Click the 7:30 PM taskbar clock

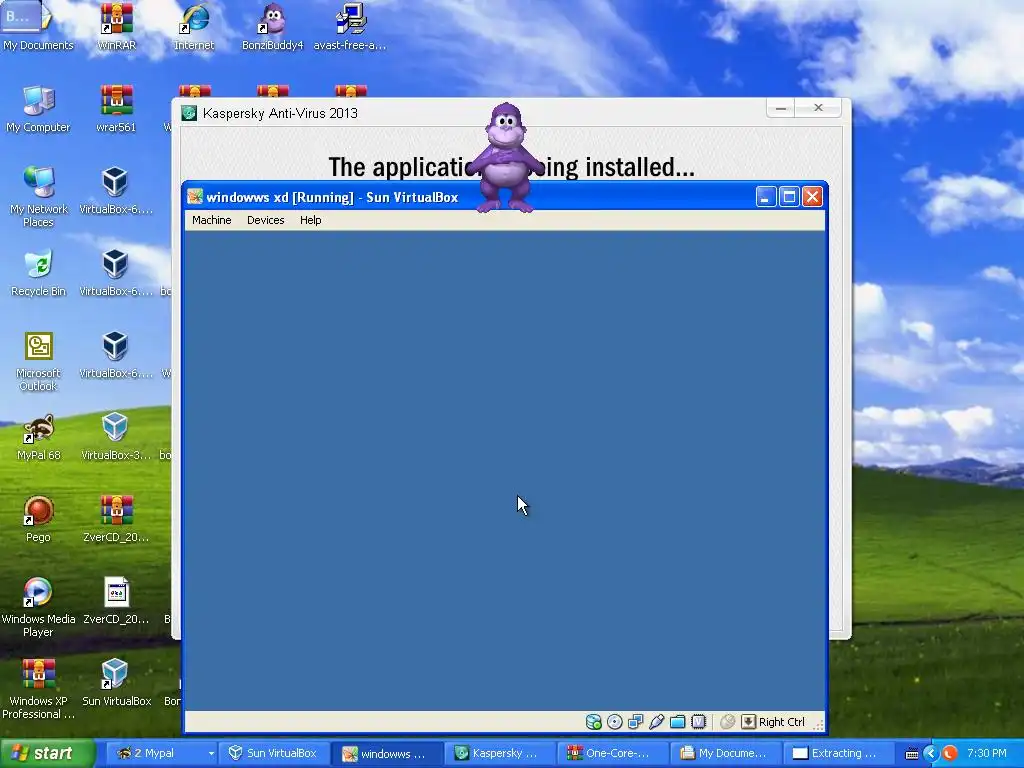click(987, 753)
